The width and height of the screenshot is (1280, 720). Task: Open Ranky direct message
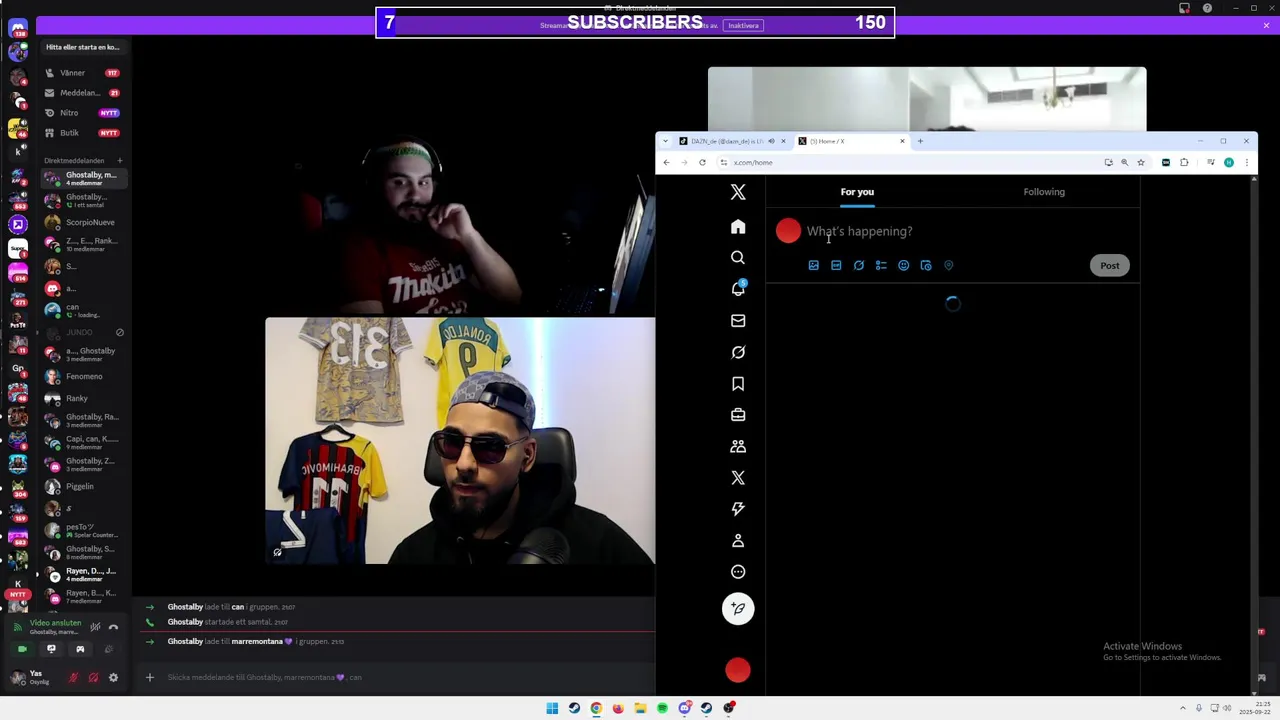coord(82,399)
